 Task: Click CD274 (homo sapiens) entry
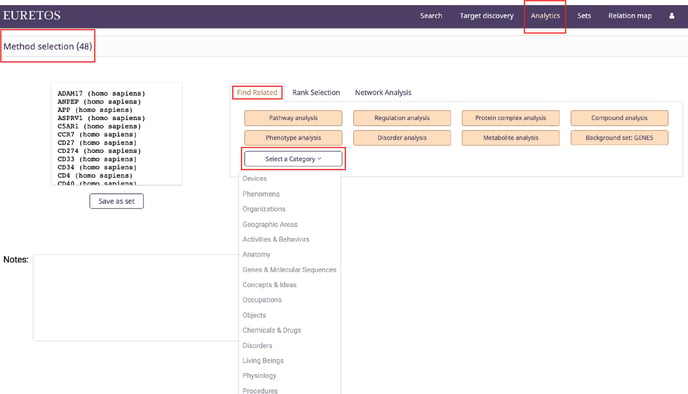[x=99, y=151]
